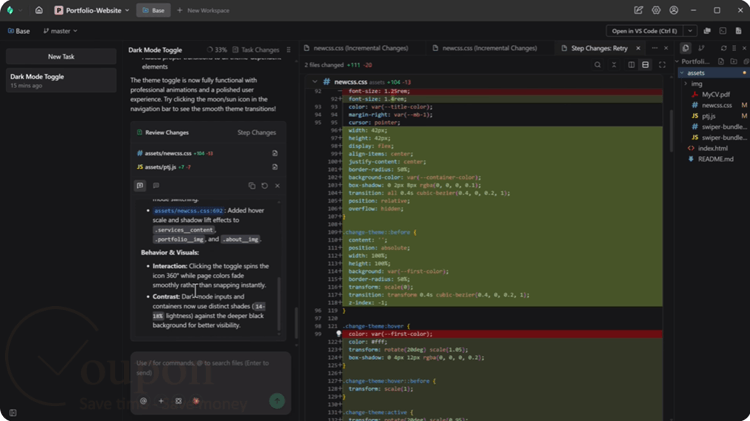The image size is (750, 421).
Task: Select the file explorer view icon
Action: point(685,48)
